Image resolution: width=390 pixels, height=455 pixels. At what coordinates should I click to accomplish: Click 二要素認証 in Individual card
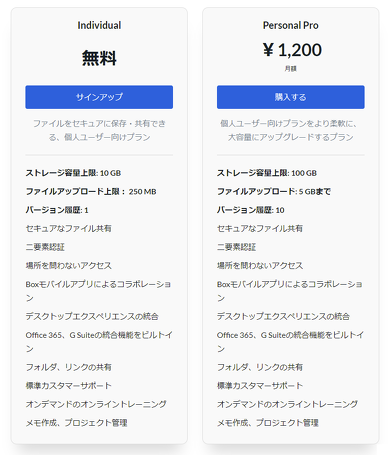[45, 247]
